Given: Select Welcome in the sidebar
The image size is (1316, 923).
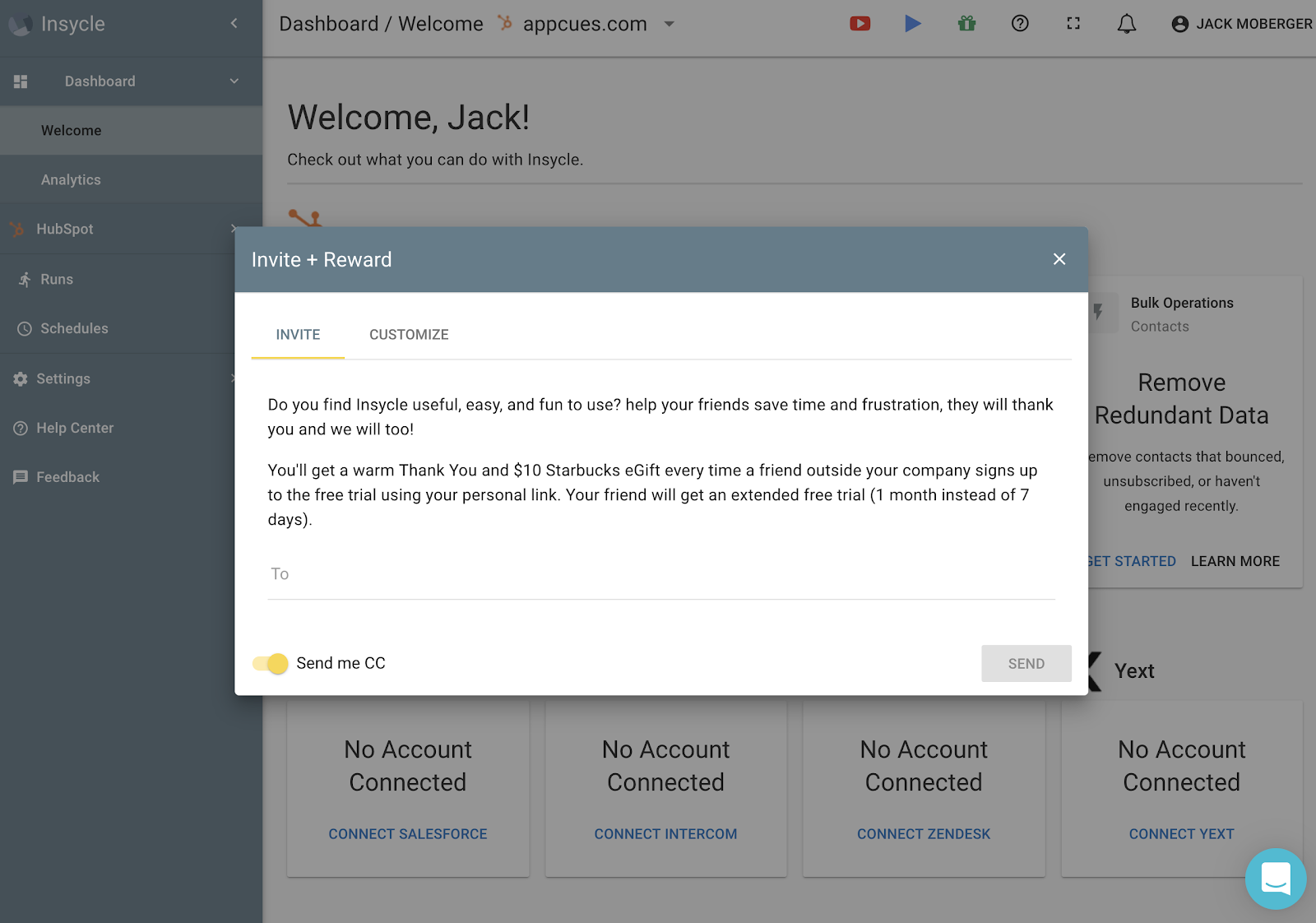Looking at the screenshot, I should click(132, 131).
